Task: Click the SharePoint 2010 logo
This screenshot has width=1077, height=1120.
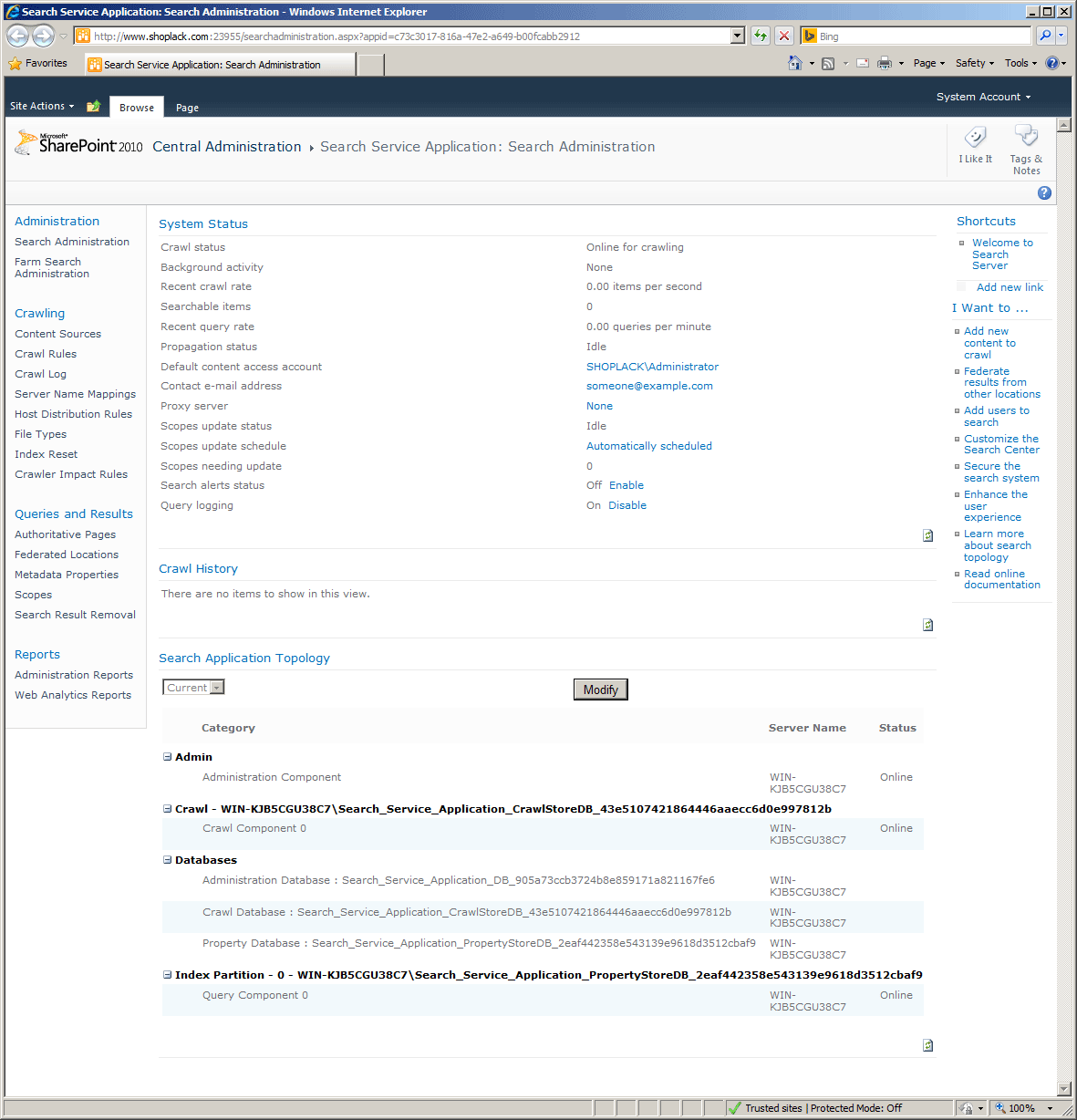Action: pyautogui.click(x=79, y=145)
